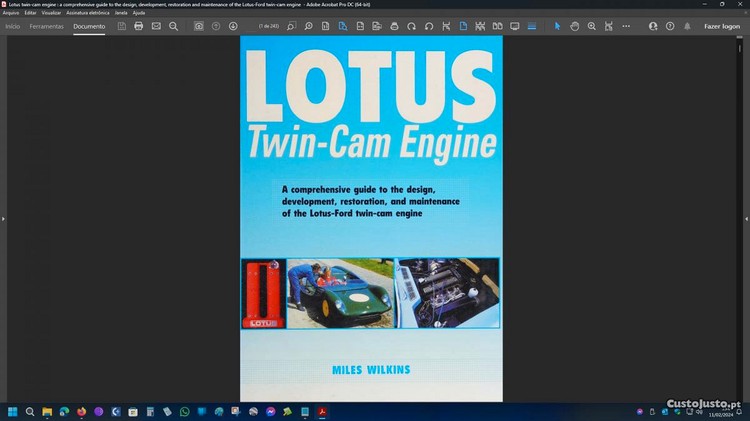Toggle scrolling mode with the blue lines icon
Image resolution: width=750 pixels, height=421 pixels.
tap(532, 26)
